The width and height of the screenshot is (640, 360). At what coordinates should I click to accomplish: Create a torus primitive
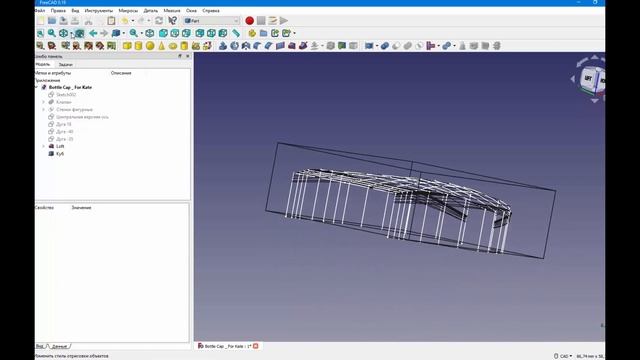tap(173, 46)
